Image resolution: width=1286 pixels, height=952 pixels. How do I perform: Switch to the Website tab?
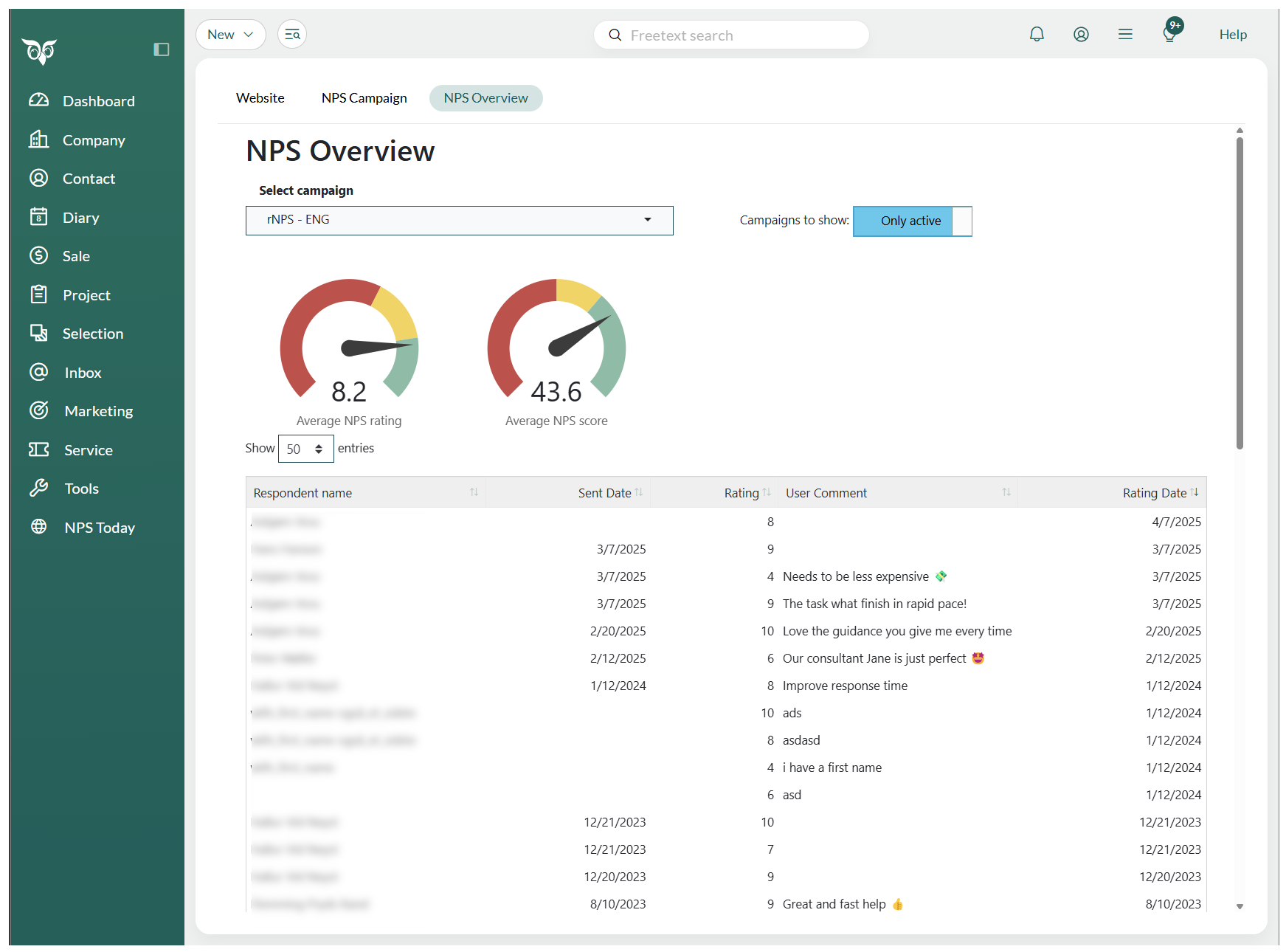coord(260,98)
